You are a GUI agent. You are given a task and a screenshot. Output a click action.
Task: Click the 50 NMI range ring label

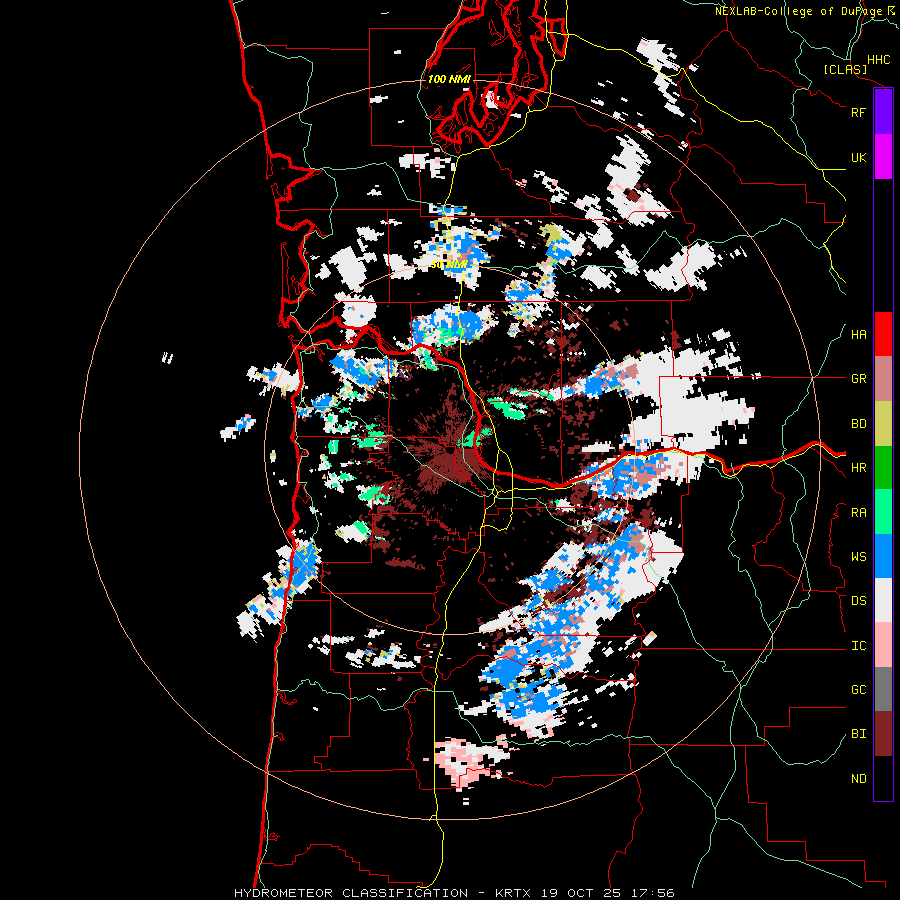pyautogui.click(x=448, y=265)
